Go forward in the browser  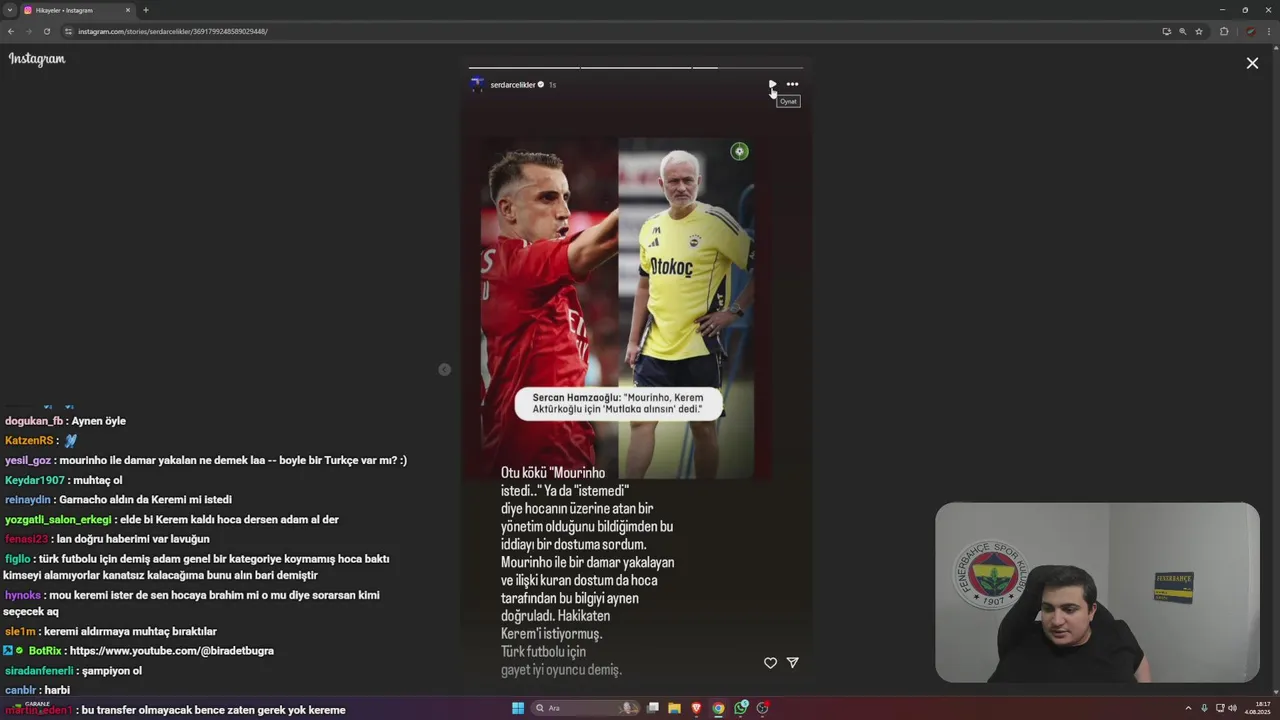pyautogui.click(x=28, y=31)
